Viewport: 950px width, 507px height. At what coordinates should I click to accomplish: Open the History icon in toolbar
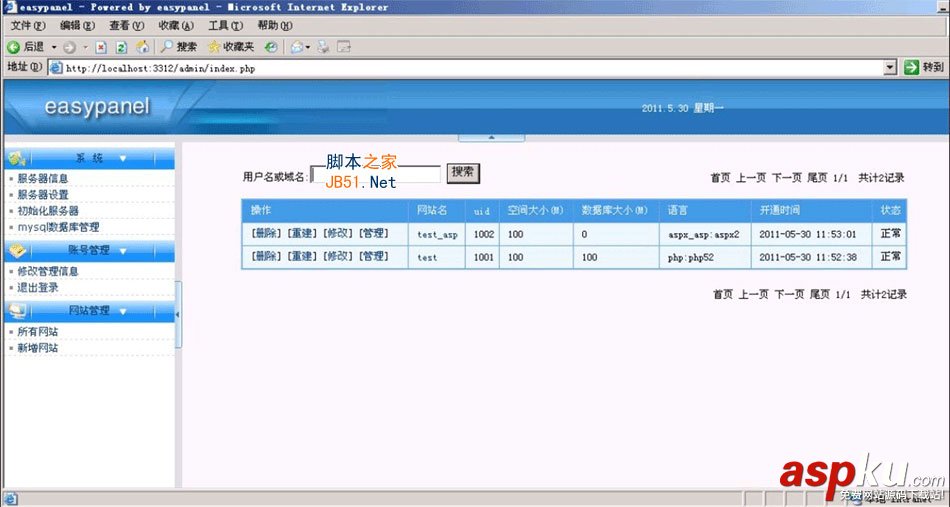tap(271, 47)
